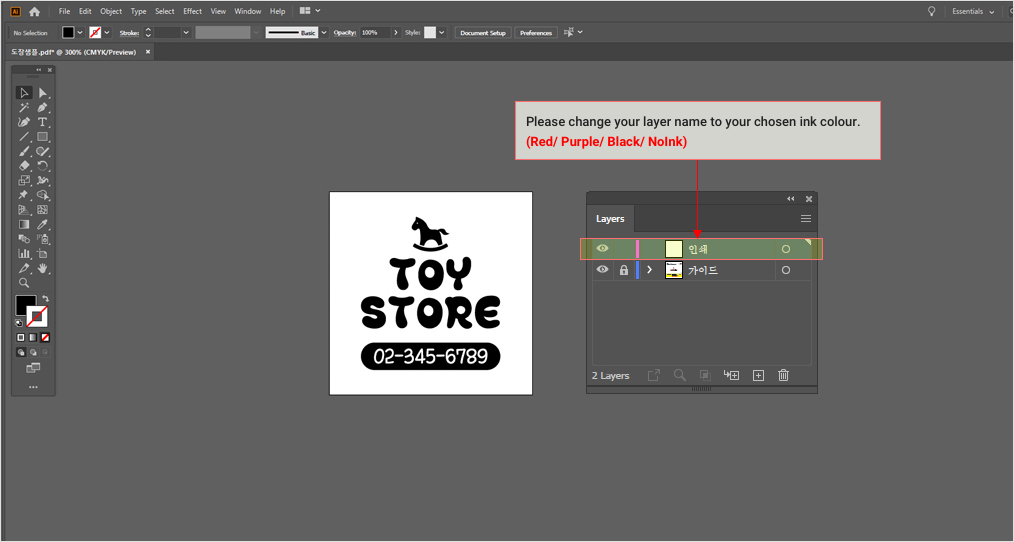
Task: Select the Slice tool
Action: [24, 268]
